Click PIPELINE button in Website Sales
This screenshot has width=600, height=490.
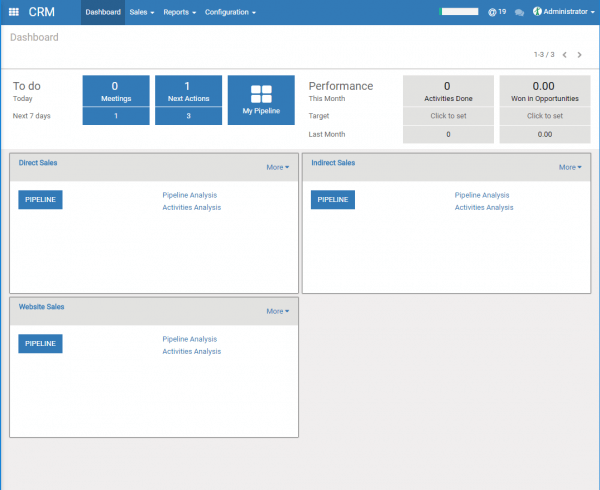(x=40, y=343)
